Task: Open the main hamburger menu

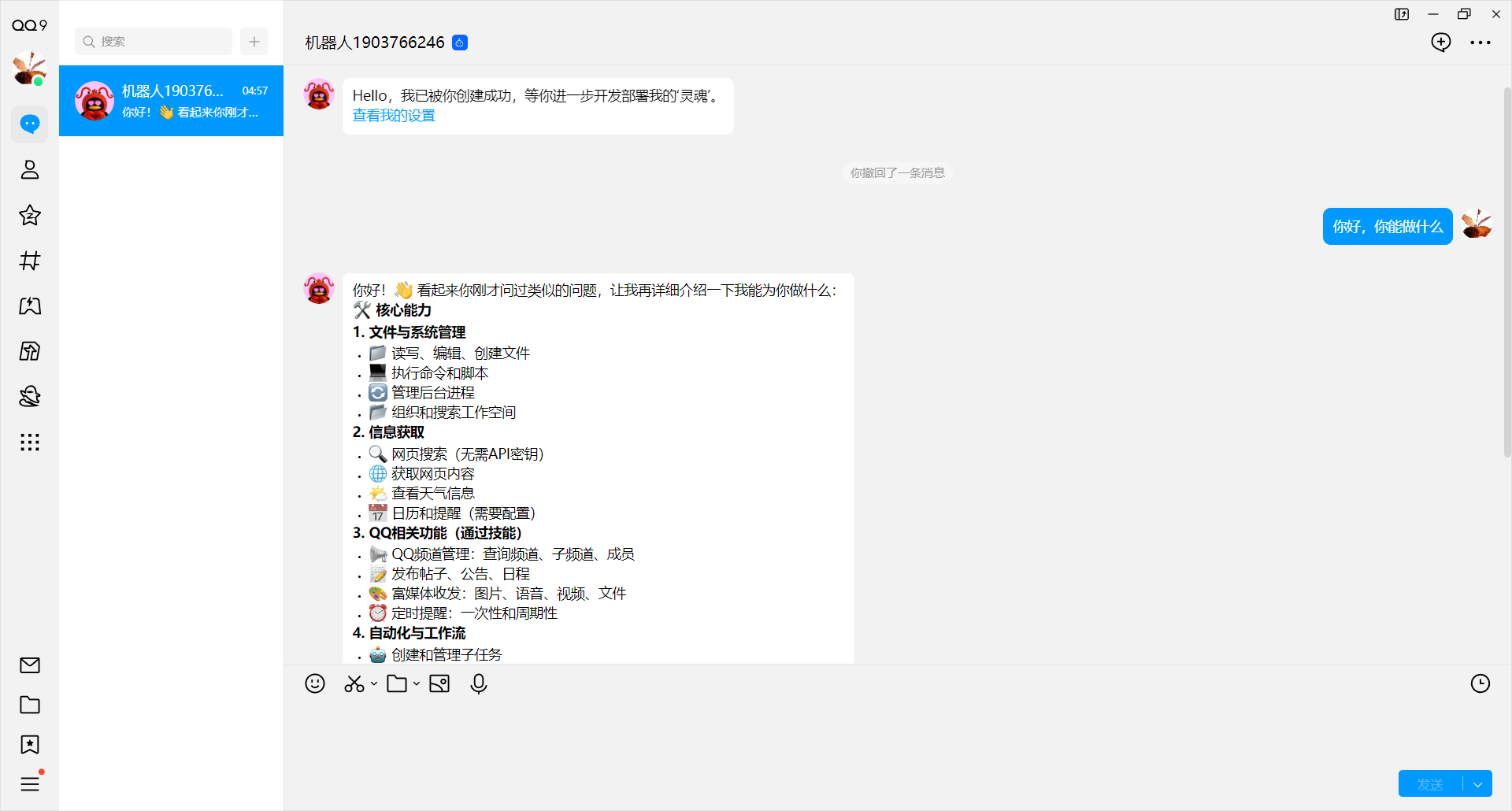Action: click(x=30, y=784)
